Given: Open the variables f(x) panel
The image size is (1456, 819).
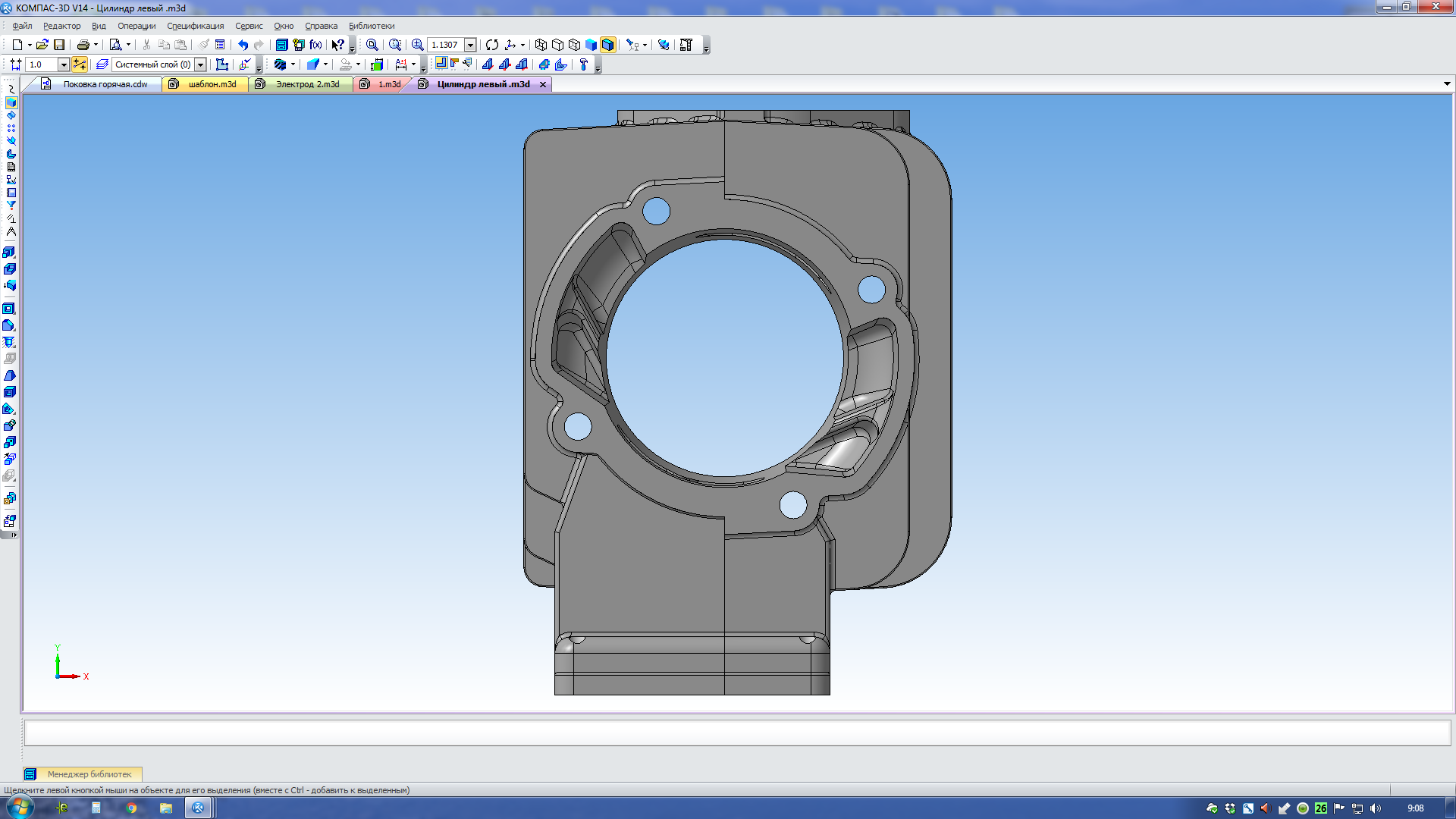Looking at the screenshot, I should pos(315,45).
